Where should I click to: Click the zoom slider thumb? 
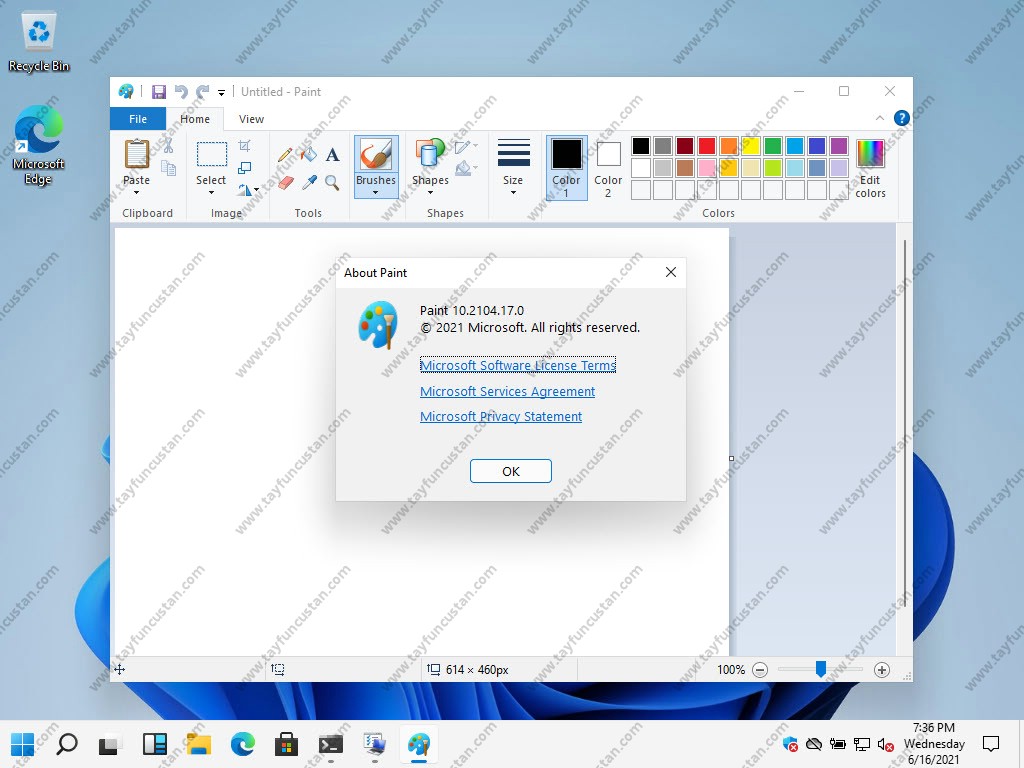click(x=821, y=669)
